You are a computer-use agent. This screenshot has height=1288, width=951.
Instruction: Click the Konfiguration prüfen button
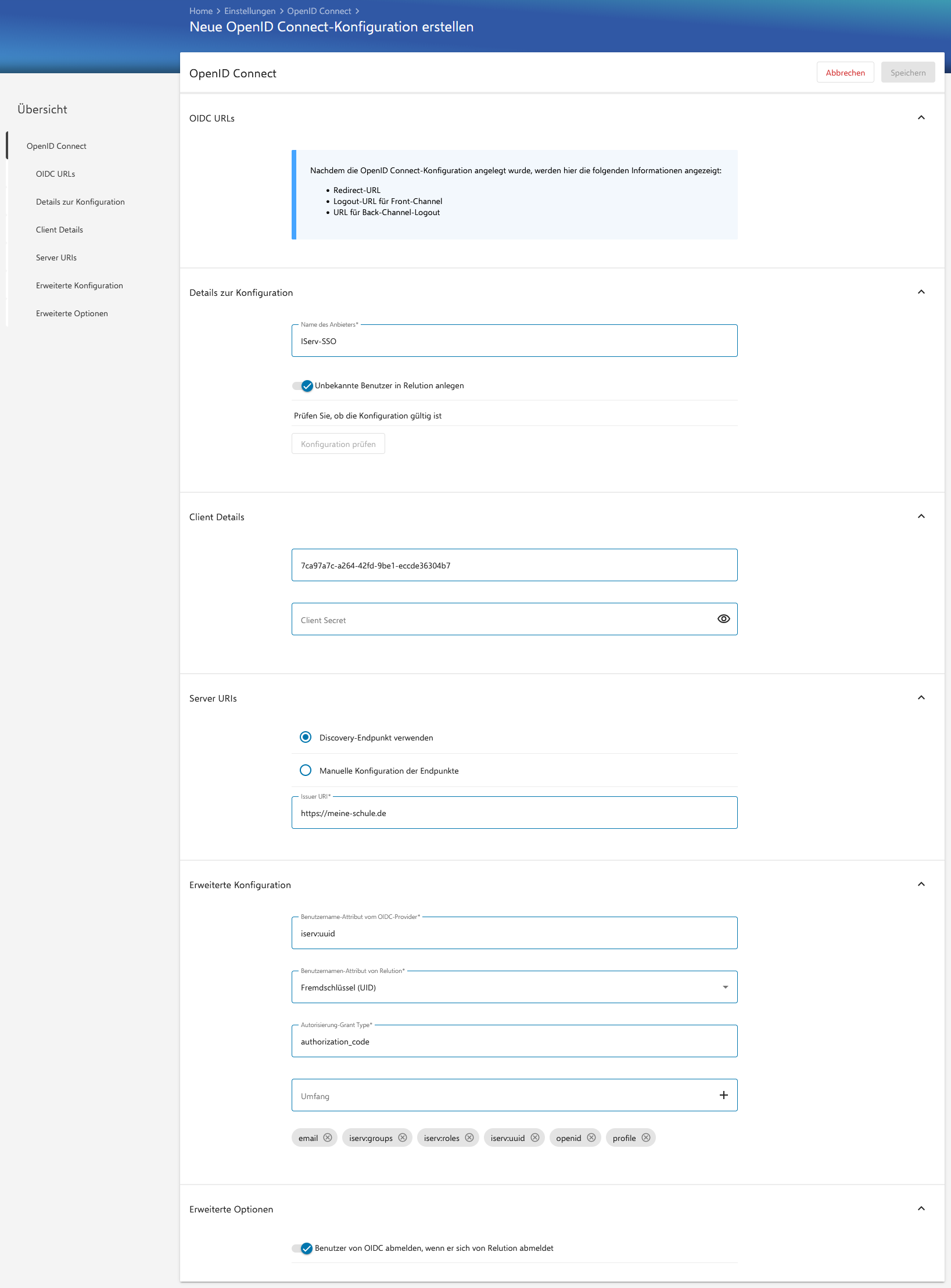tap(338, 443)
